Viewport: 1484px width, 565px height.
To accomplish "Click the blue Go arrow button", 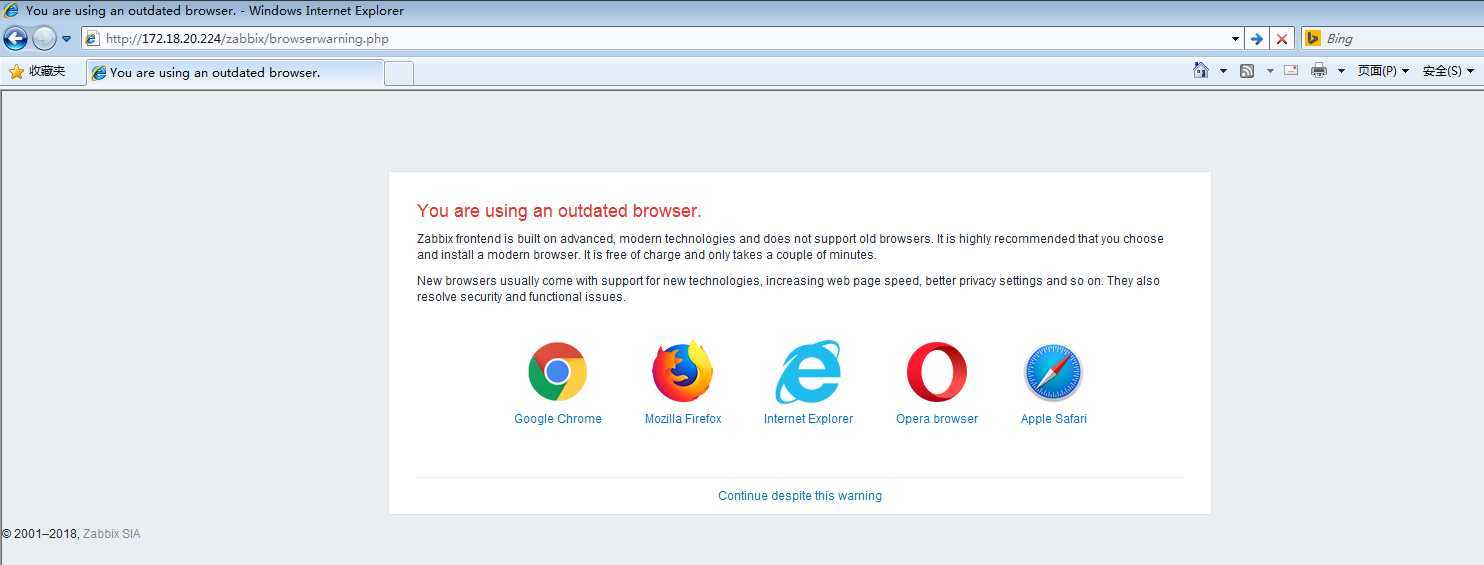I will [x=1257, y=39].
